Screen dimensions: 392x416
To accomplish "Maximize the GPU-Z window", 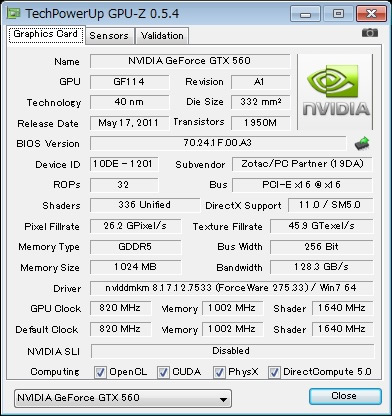I will tap(338, 14).
